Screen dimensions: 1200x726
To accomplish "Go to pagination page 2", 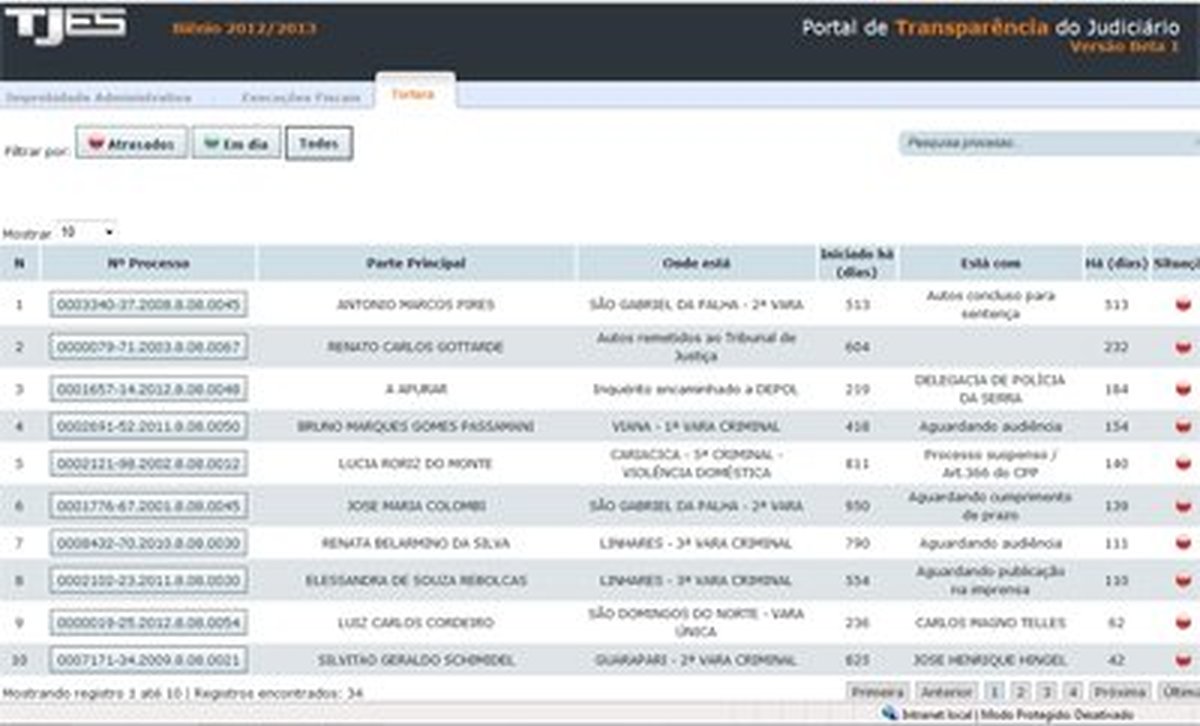I will (x=1020, y=692).
